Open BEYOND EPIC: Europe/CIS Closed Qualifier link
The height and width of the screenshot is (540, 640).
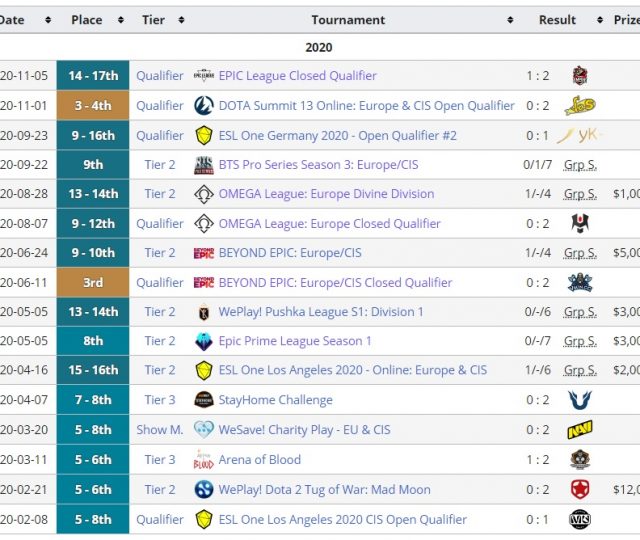335,283
